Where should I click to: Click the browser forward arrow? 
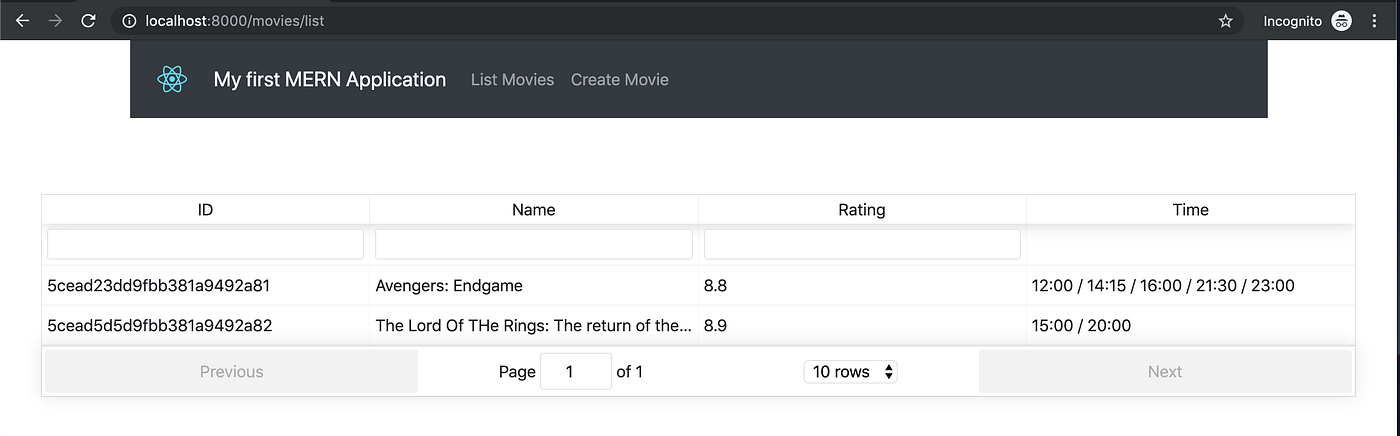pos(55,20)
